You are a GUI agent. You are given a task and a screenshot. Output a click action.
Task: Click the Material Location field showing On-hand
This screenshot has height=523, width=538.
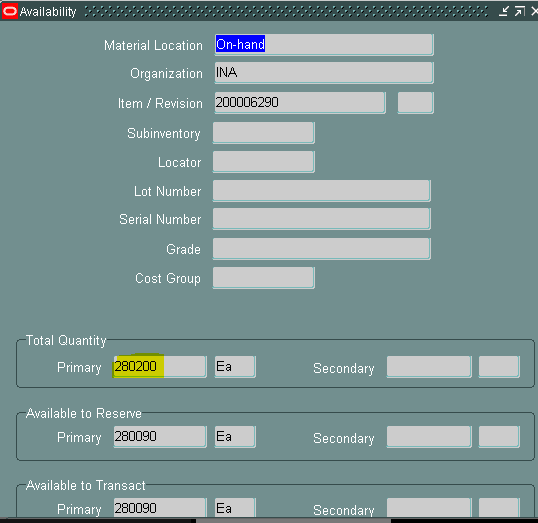tap(324, 45)
